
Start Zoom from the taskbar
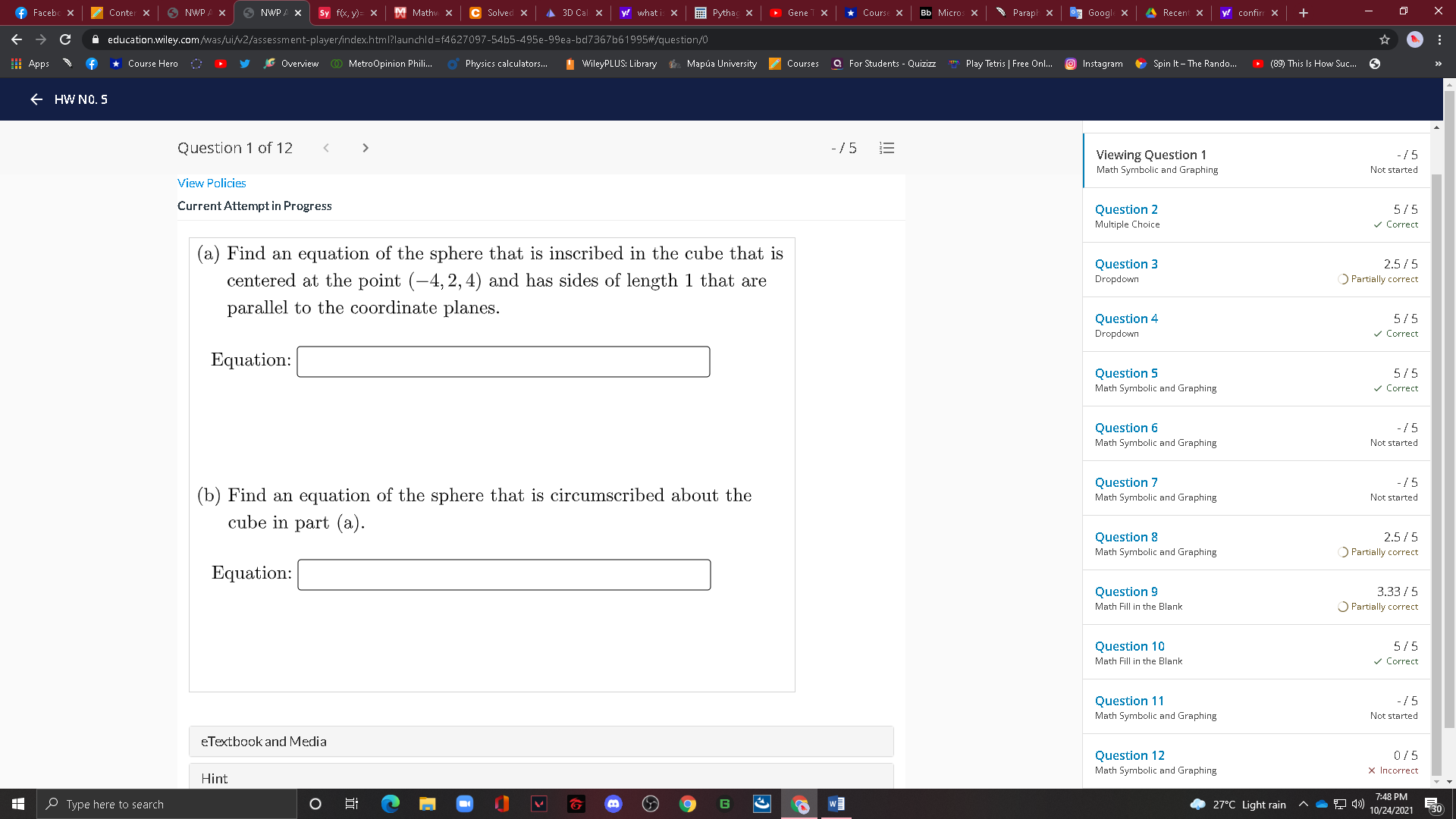tap(465, 804)
